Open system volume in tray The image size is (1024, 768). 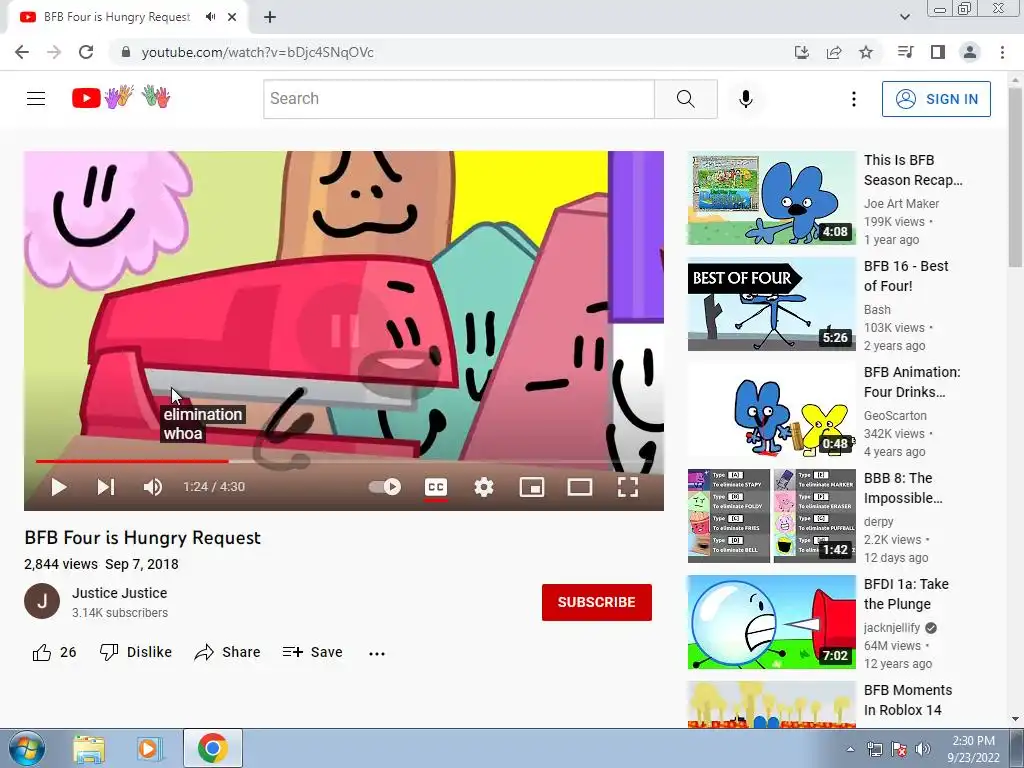point(923,749)
